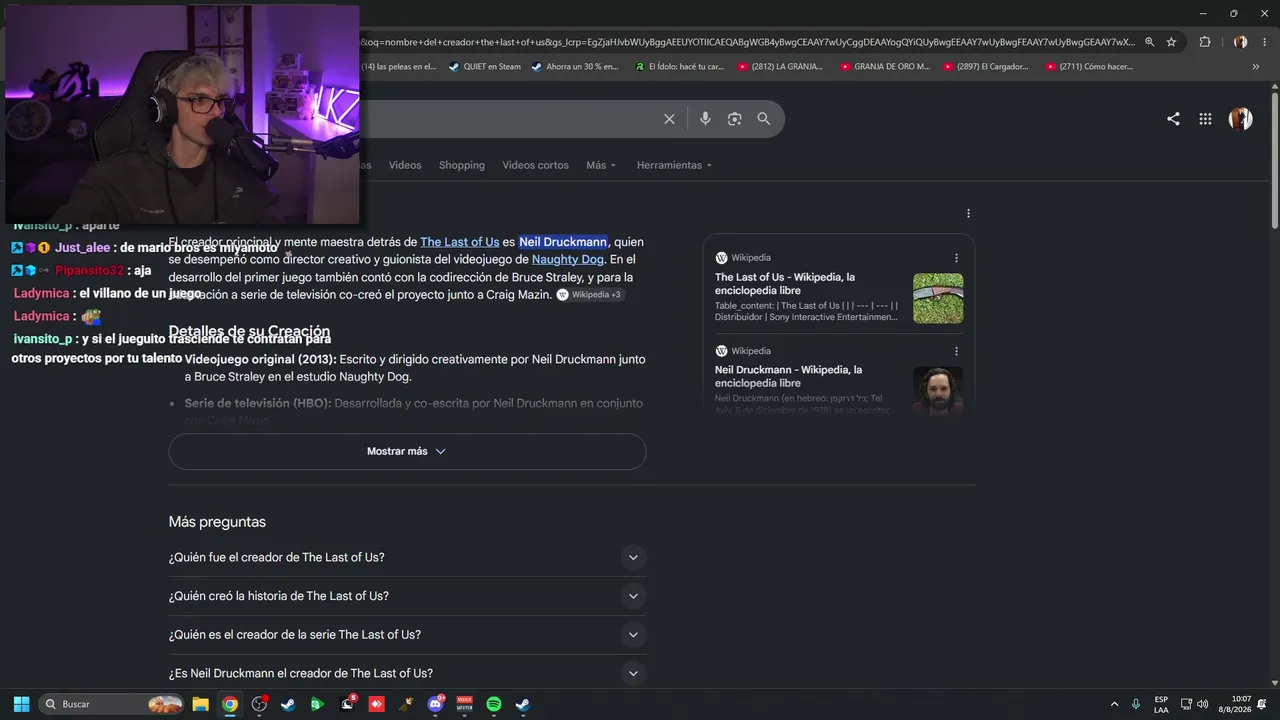Follow the 'The Last of Us' link in the overview
The image size is (1280, 720).
tap(460, 242)
